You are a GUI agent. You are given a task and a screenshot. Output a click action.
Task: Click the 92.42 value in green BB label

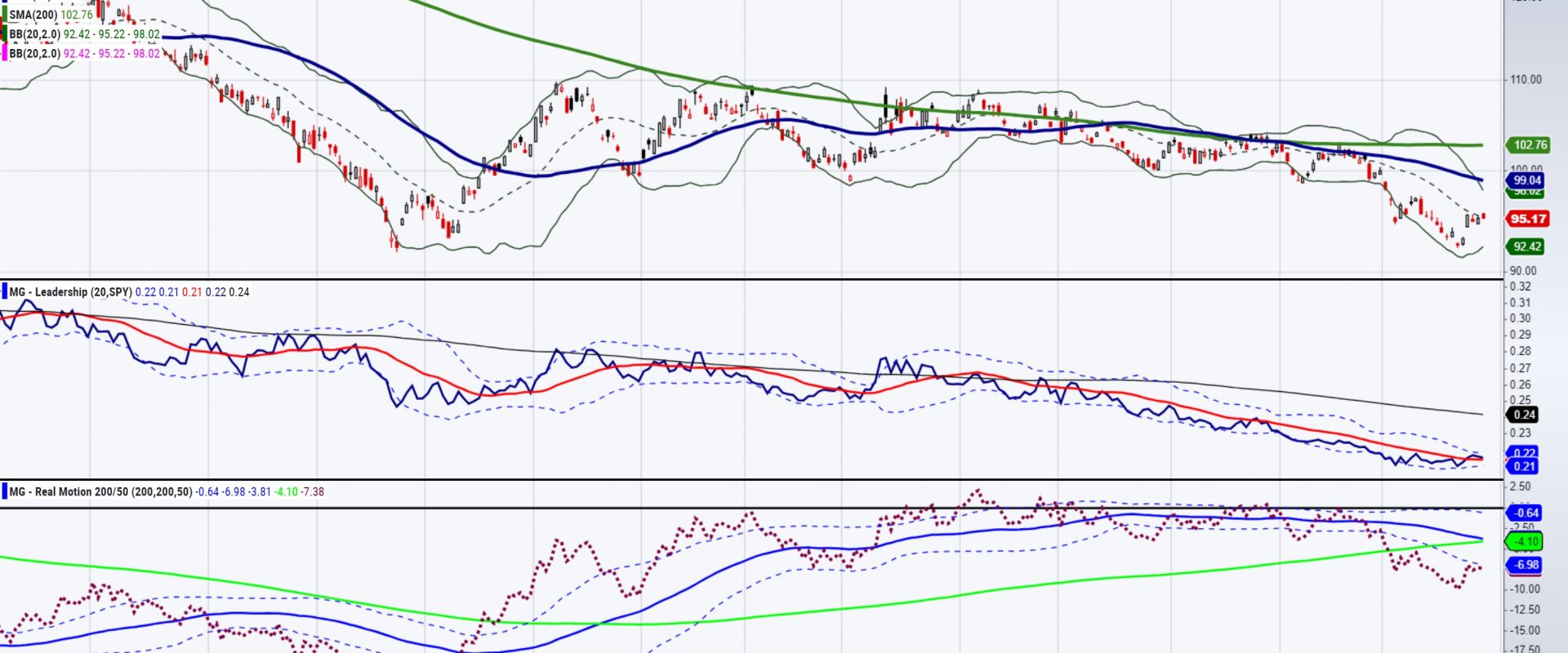[x=77, y=33]
